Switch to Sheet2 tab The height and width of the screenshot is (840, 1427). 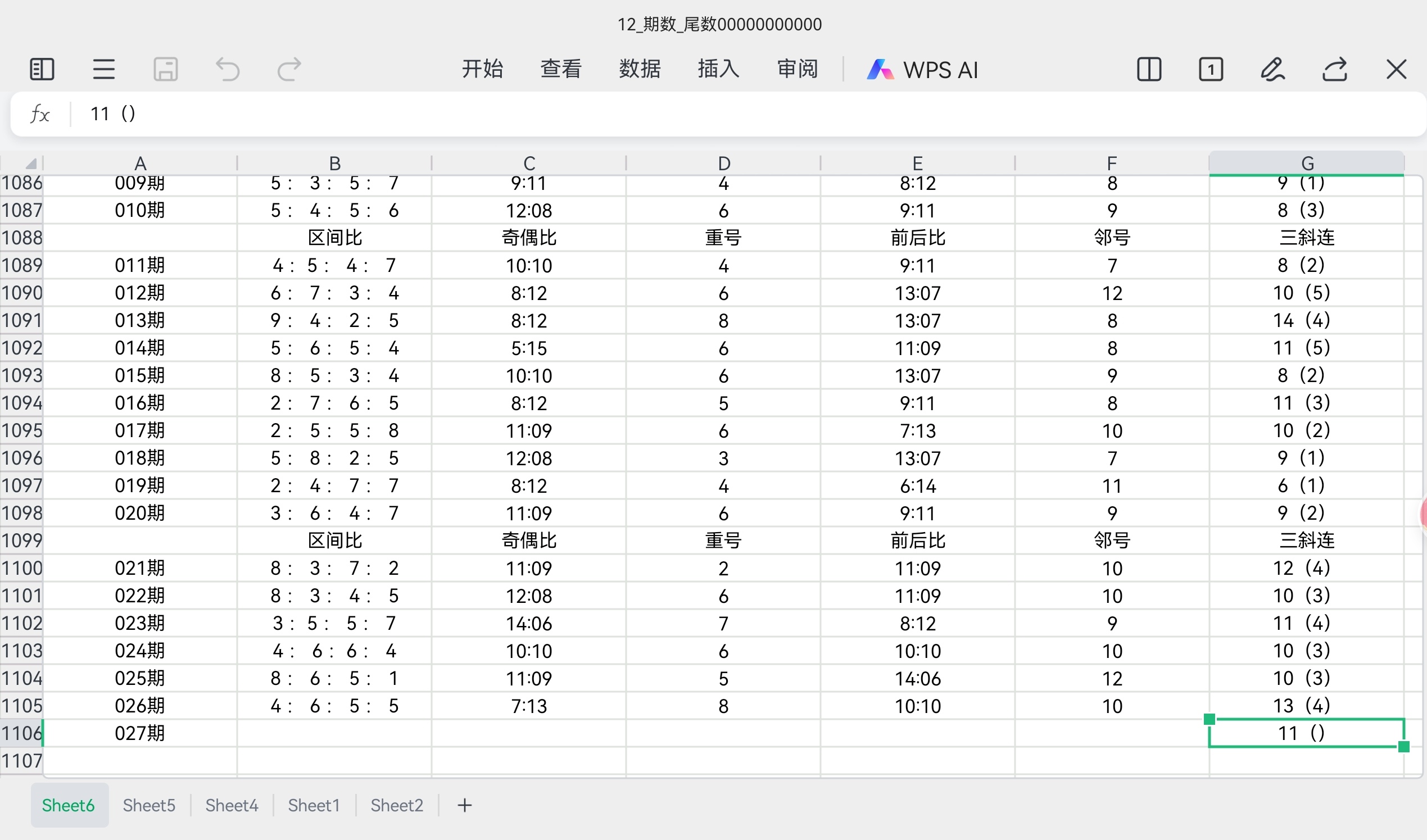(x=396, y=805)
